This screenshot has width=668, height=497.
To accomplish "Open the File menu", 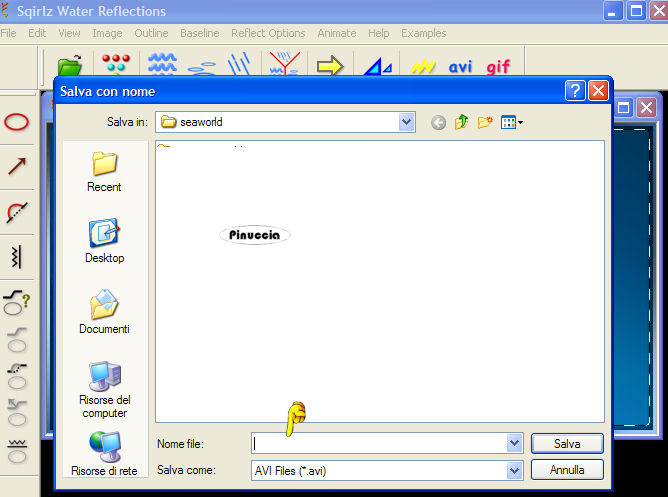I will click(x=8, y=33).
